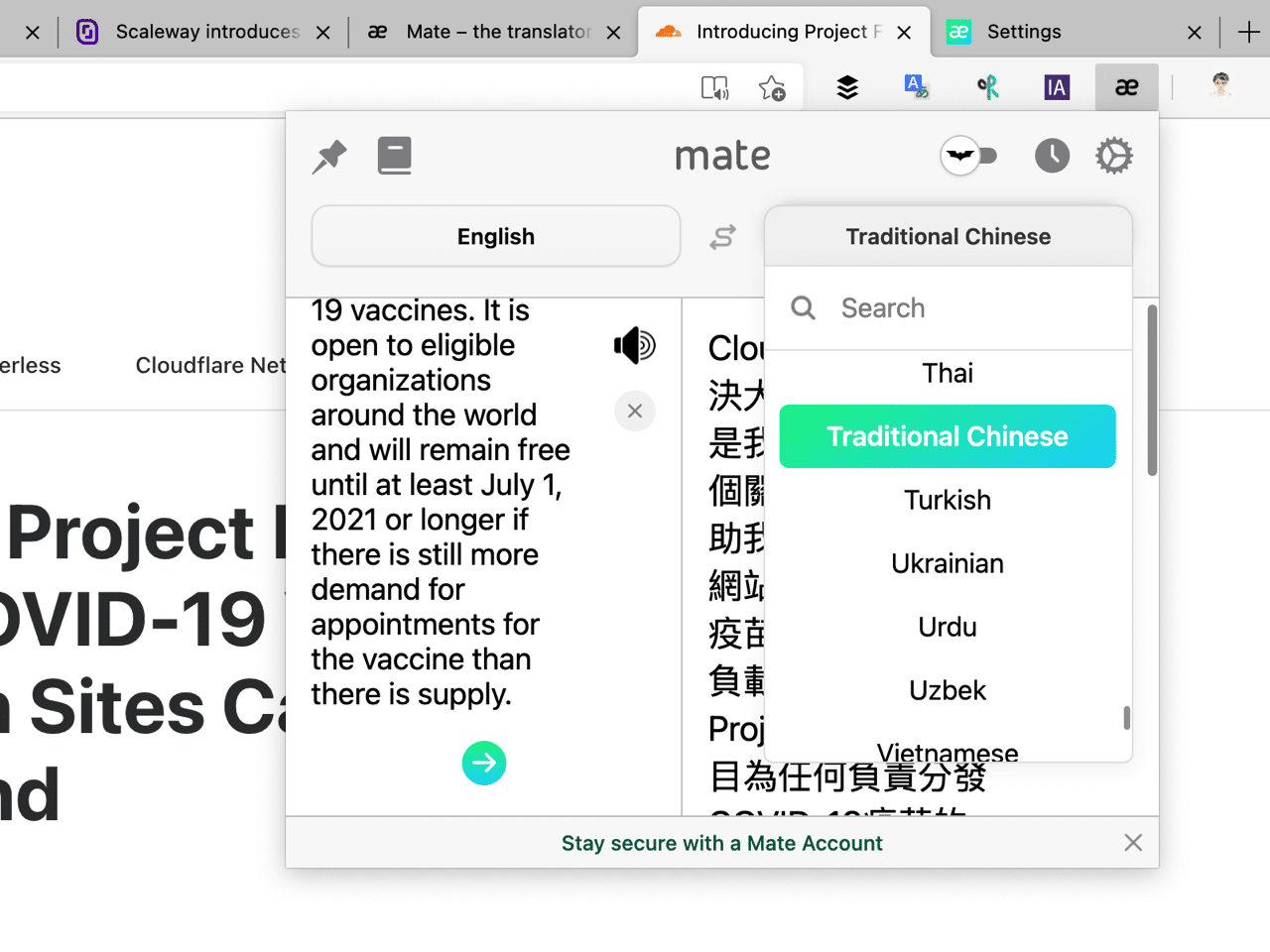Viewport: 1270px width, 952px height.
Task: Close the Introducing Project tab
Action: [x=904, y=33]
